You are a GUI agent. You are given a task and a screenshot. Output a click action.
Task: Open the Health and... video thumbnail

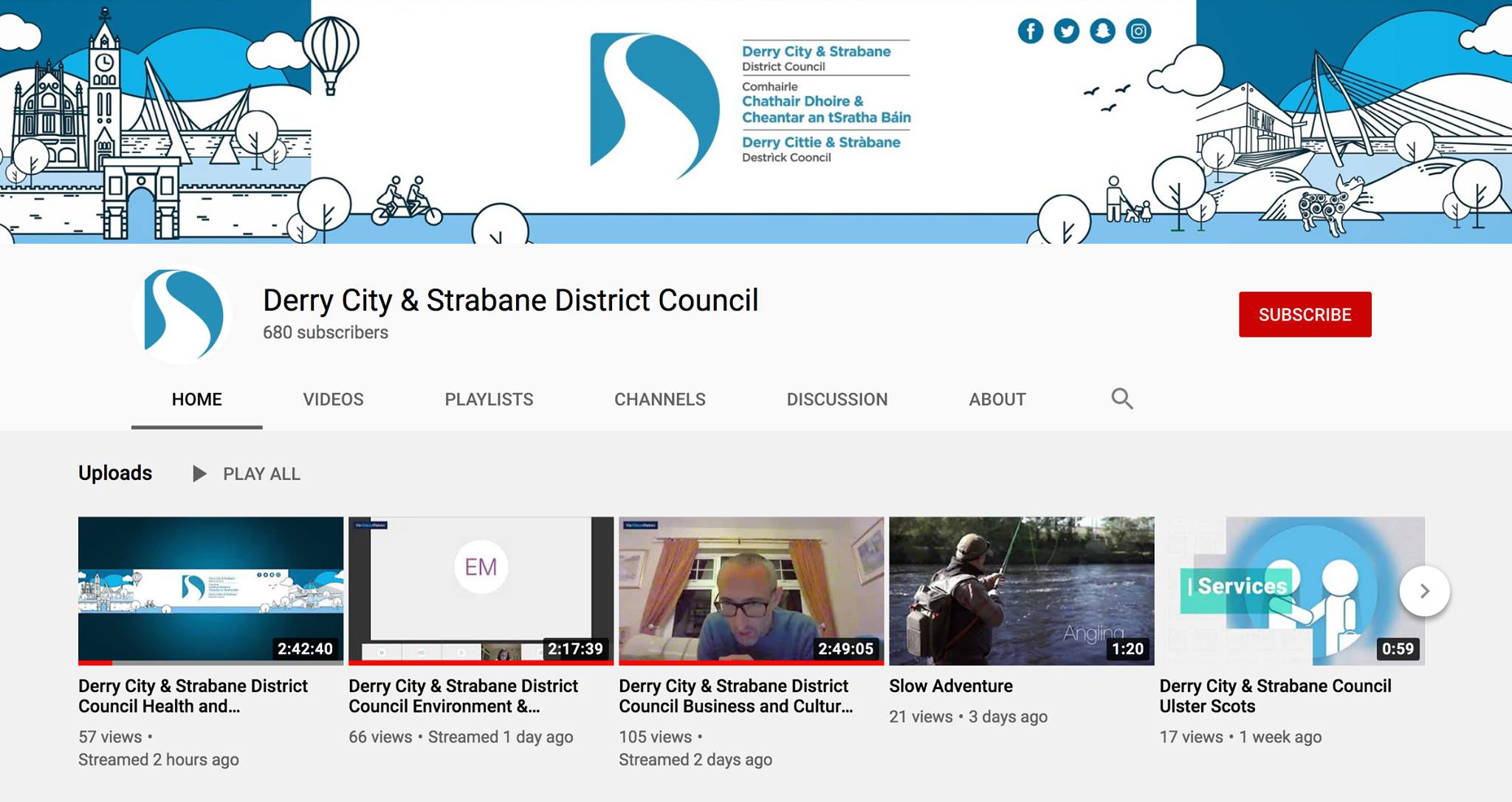point(210,591)
